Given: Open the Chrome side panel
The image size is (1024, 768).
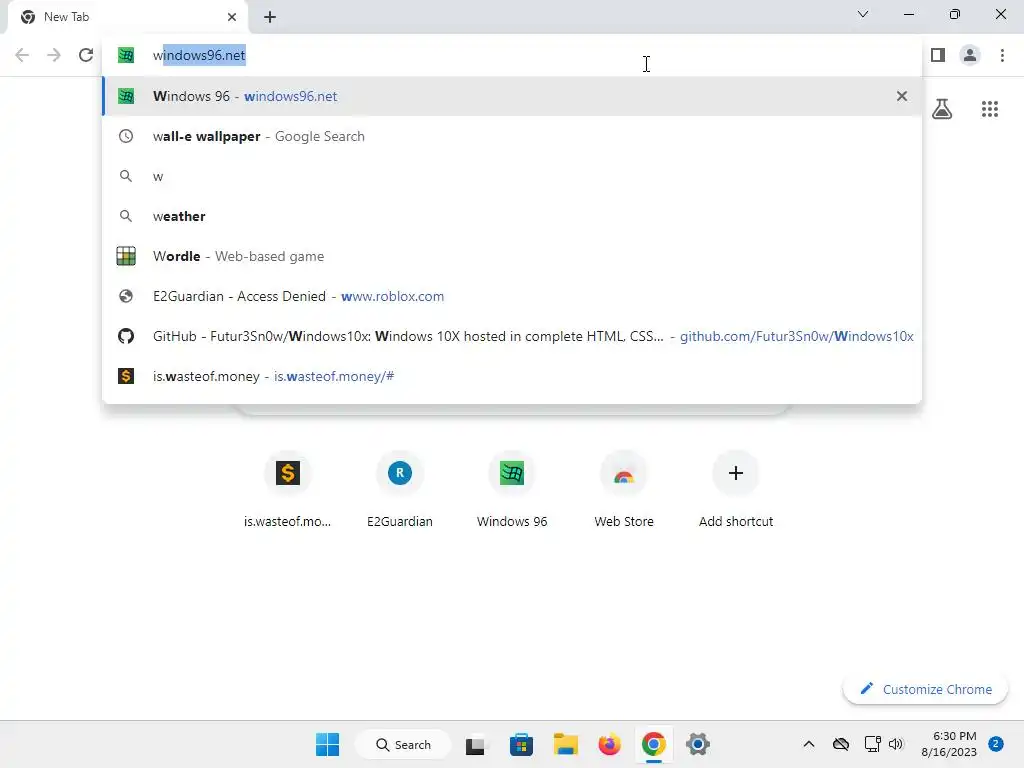Looking at the screenshot, I should (938, 55).
